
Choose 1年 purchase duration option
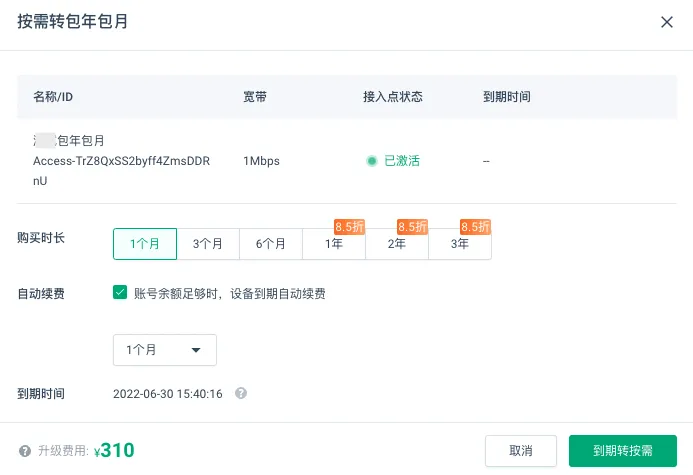point(334,244)
